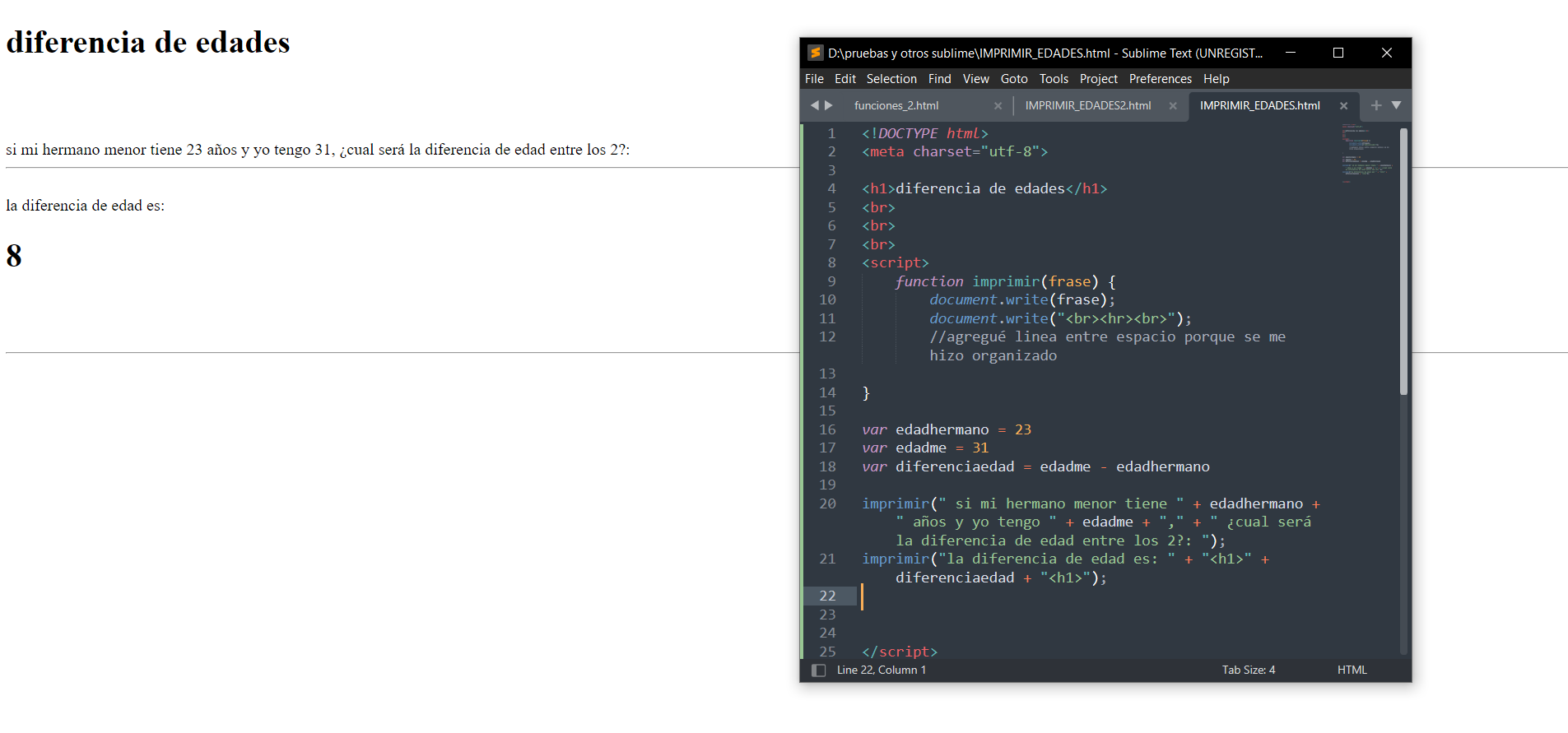This screenshot has width=1568, height=733.
Task: Click the Line 22, Column 1 status text
Action: pyautogui.click(x=881, y=670)
